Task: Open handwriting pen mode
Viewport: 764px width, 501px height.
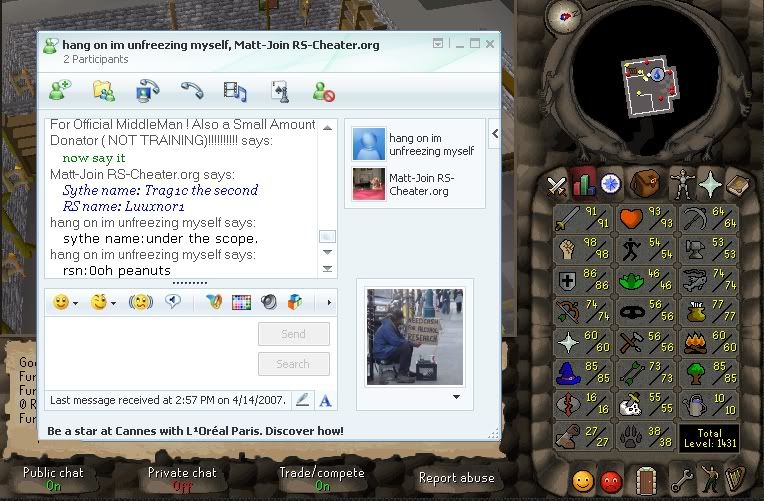Action: click(302, 401)
